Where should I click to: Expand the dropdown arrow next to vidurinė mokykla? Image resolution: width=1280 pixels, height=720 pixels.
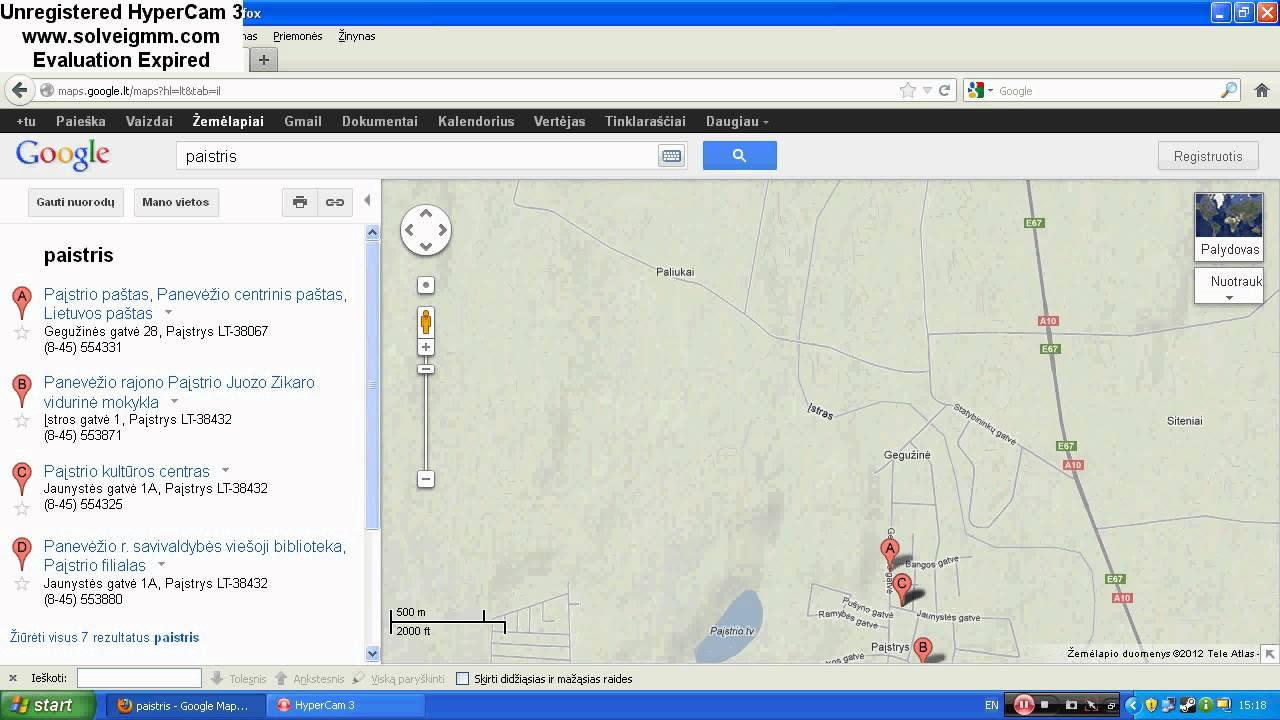(174, 402)
